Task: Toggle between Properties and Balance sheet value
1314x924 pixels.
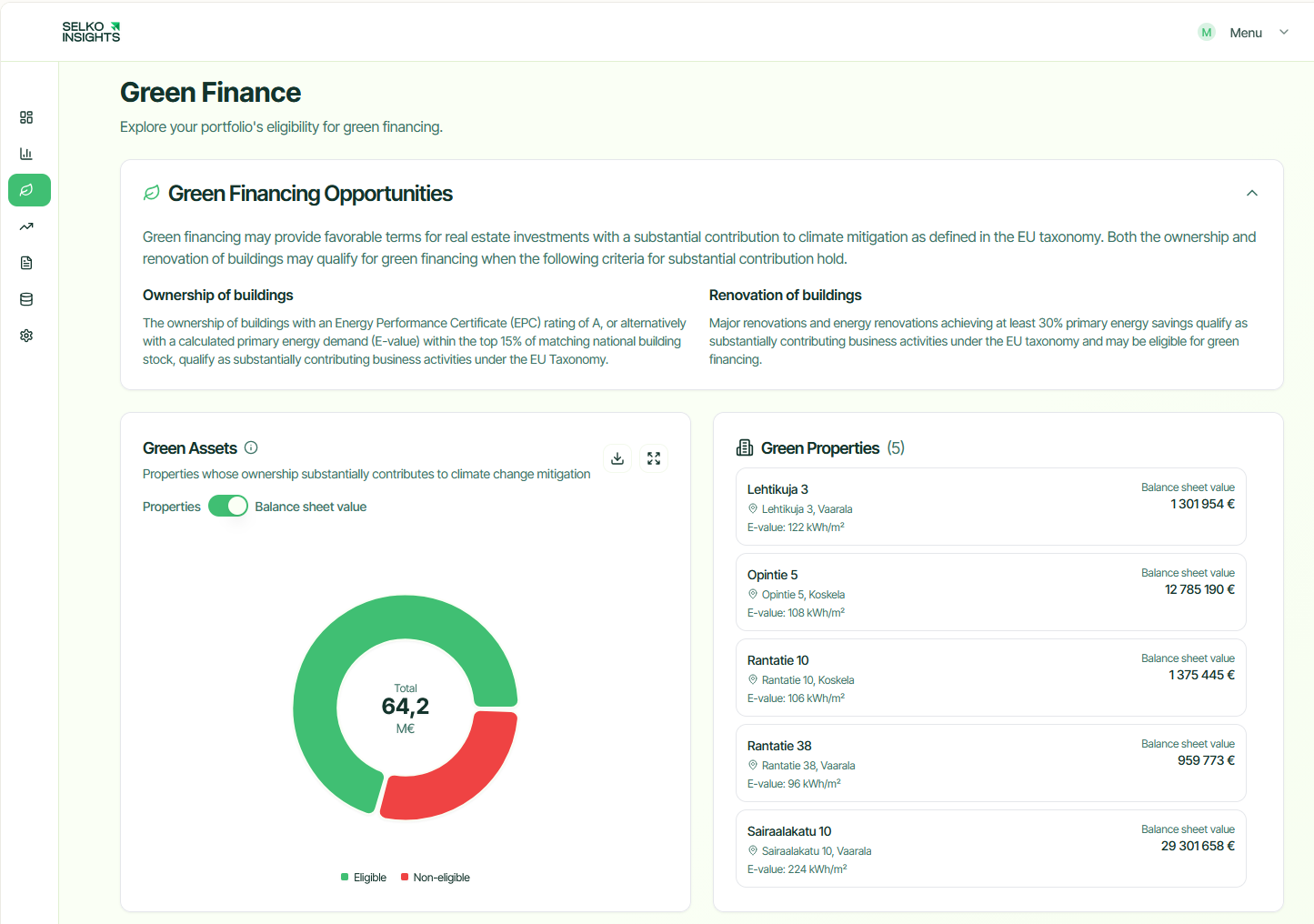Action: coord(228,506)
